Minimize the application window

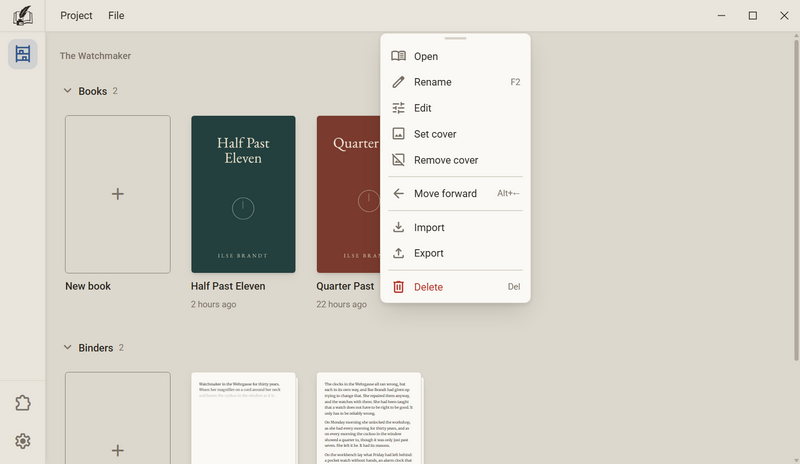coord(721,16)
